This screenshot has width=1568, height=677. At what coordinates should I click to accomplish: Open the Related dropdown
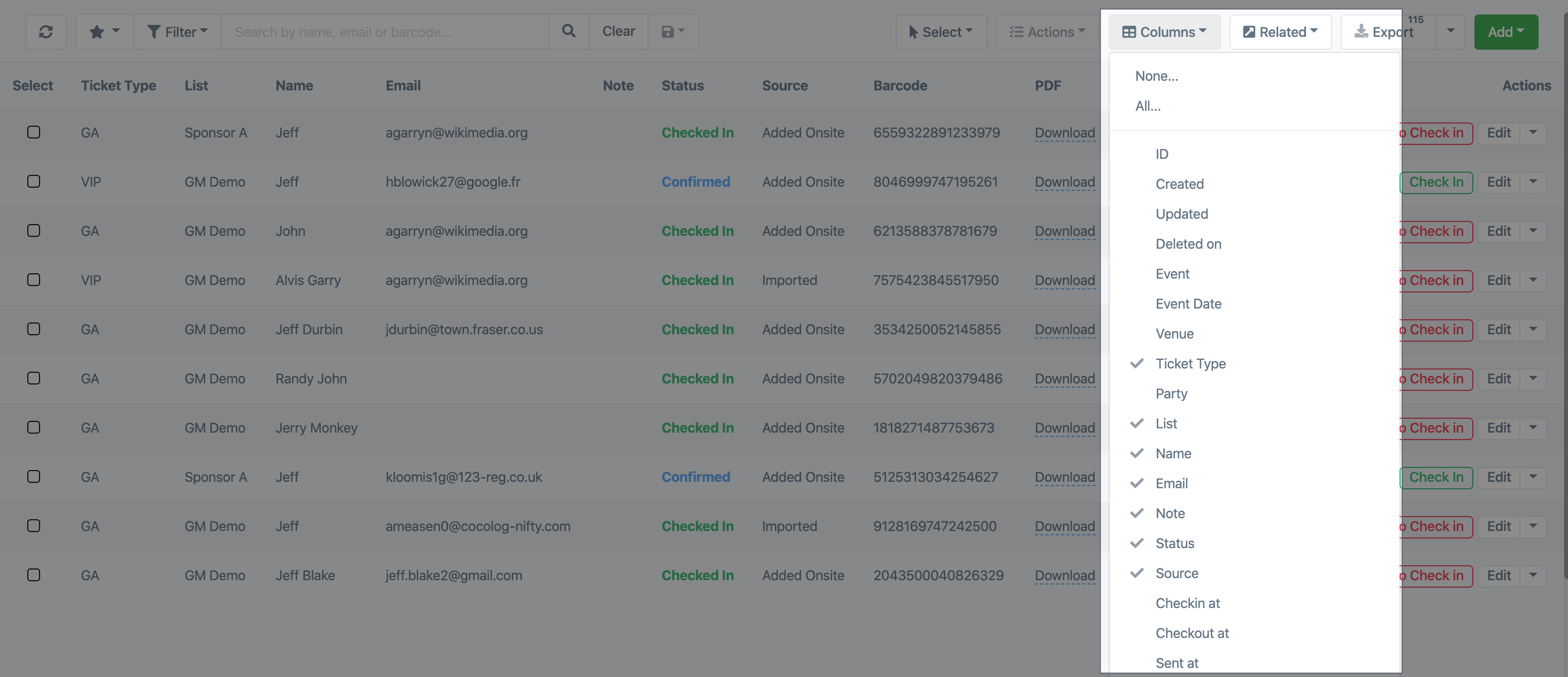[1280, 32]
